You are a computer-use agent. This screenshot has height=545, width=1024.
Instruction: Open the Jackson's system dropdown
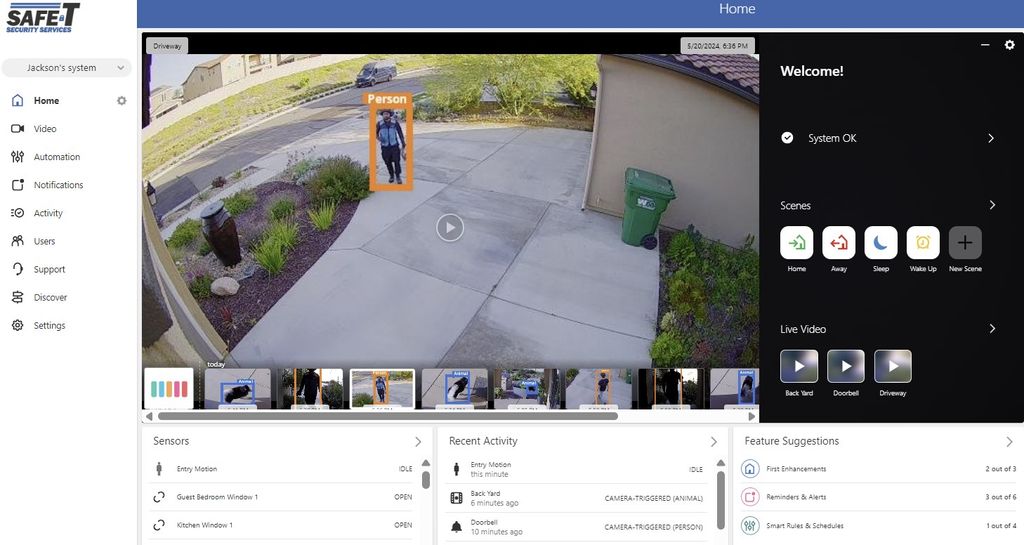(67, 68)
